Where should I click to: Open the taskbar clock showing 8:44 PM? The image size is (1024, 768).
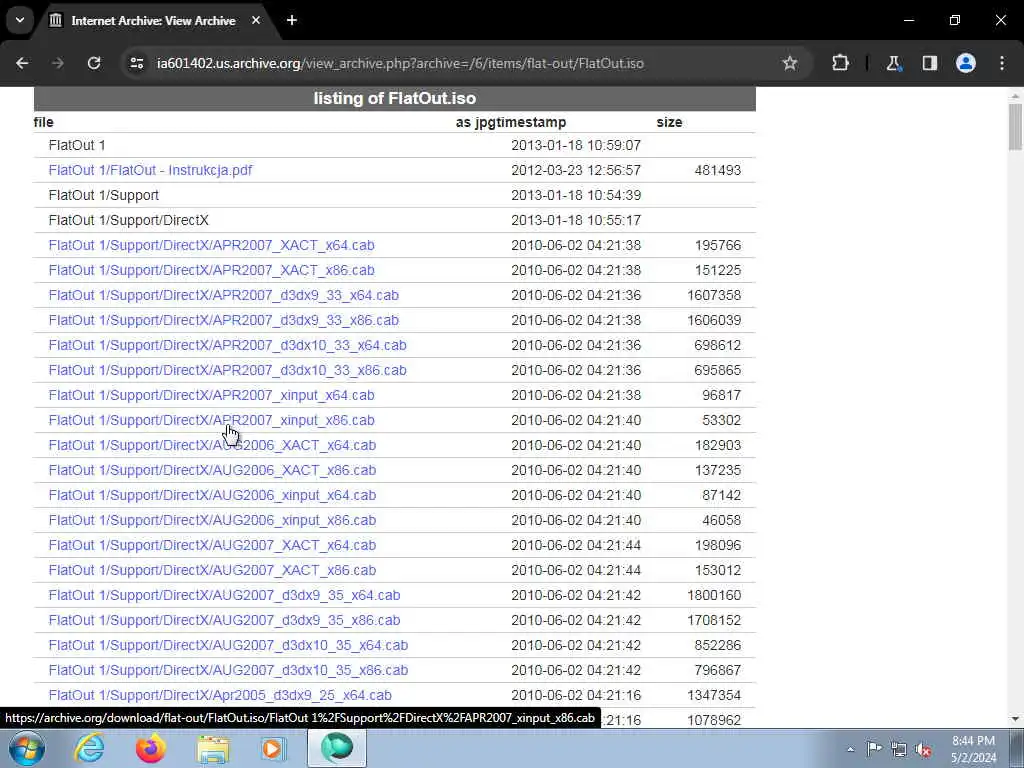pyautogui.click(x=973, y=749)
